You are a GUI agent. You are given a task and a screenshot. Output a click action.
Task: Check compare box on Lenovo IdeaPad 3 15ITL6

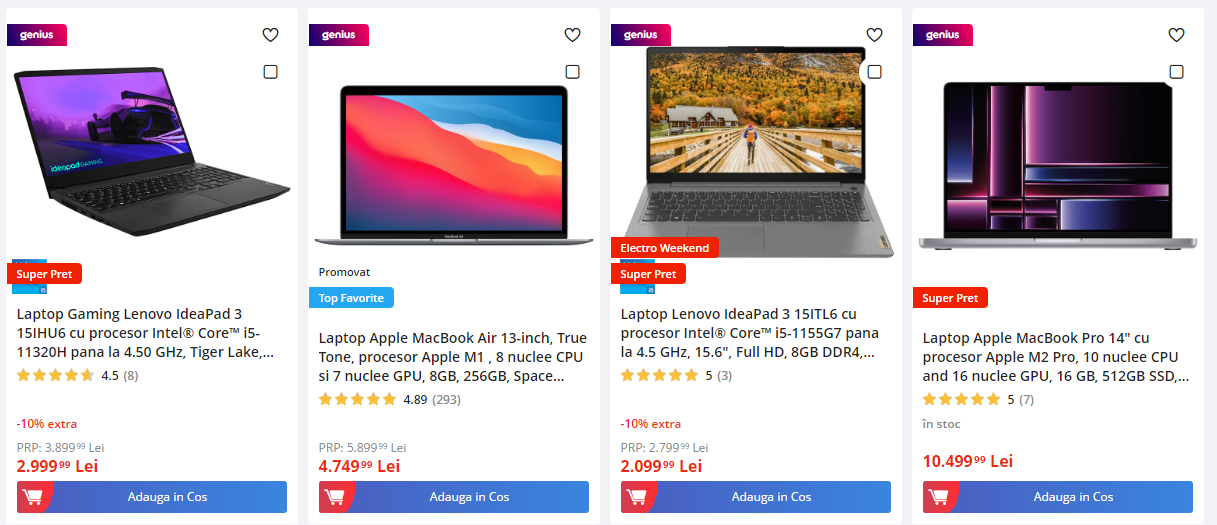874,72
